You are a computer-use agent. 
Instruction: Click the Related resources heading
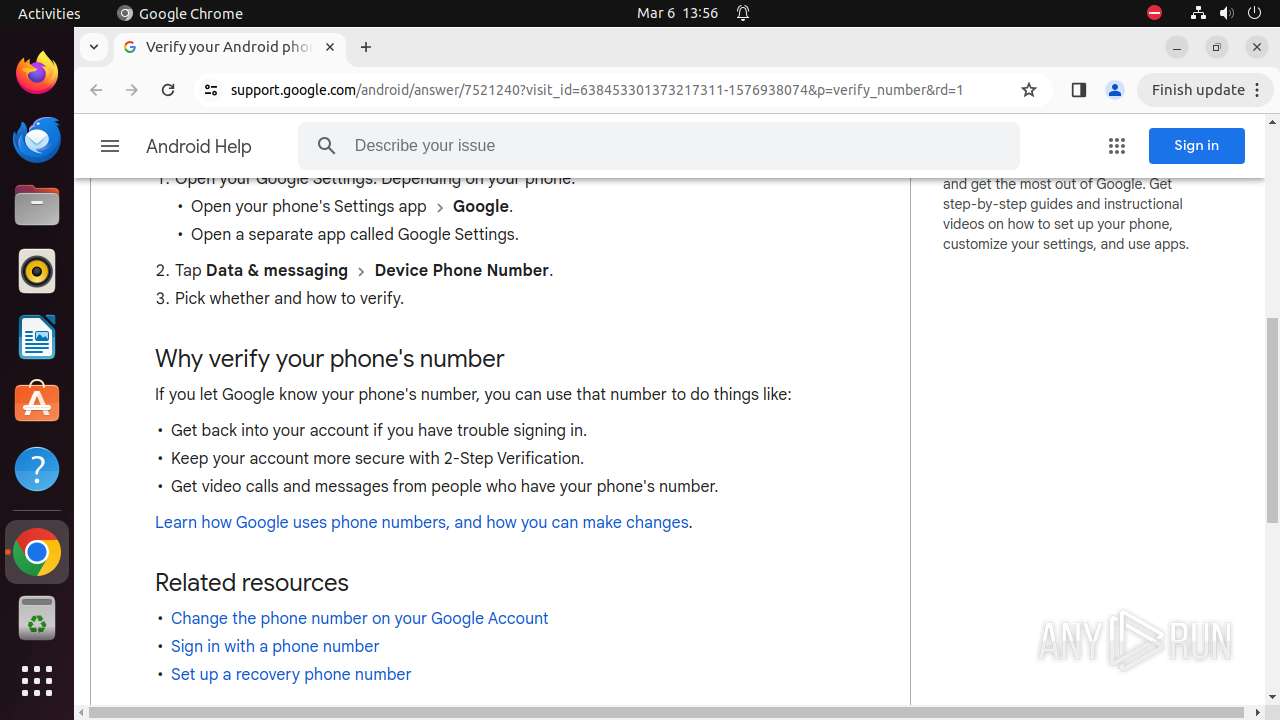click(x=252, y=583)
